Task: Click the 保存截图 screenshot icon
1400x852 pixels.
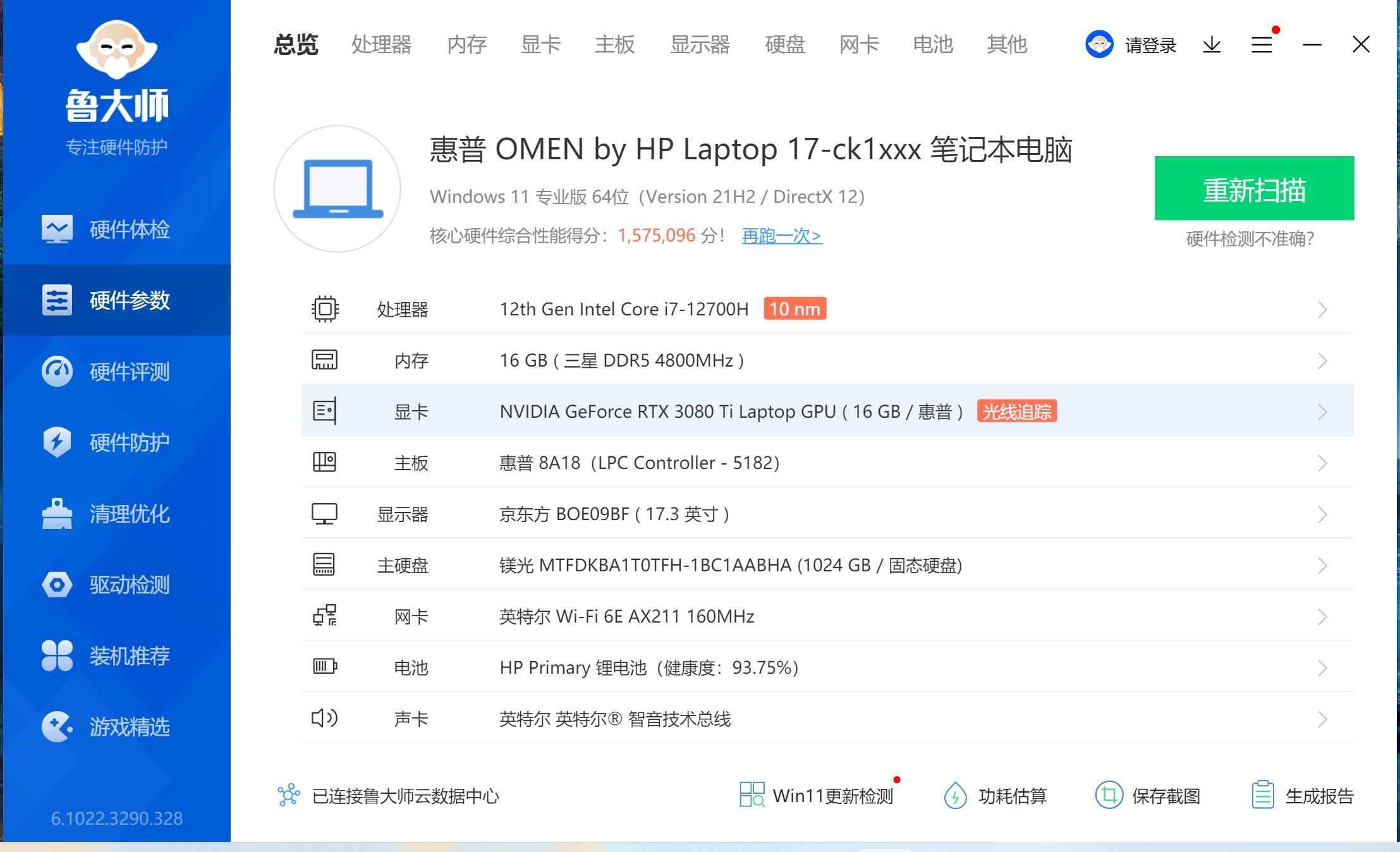Action: pos(1109,795)
